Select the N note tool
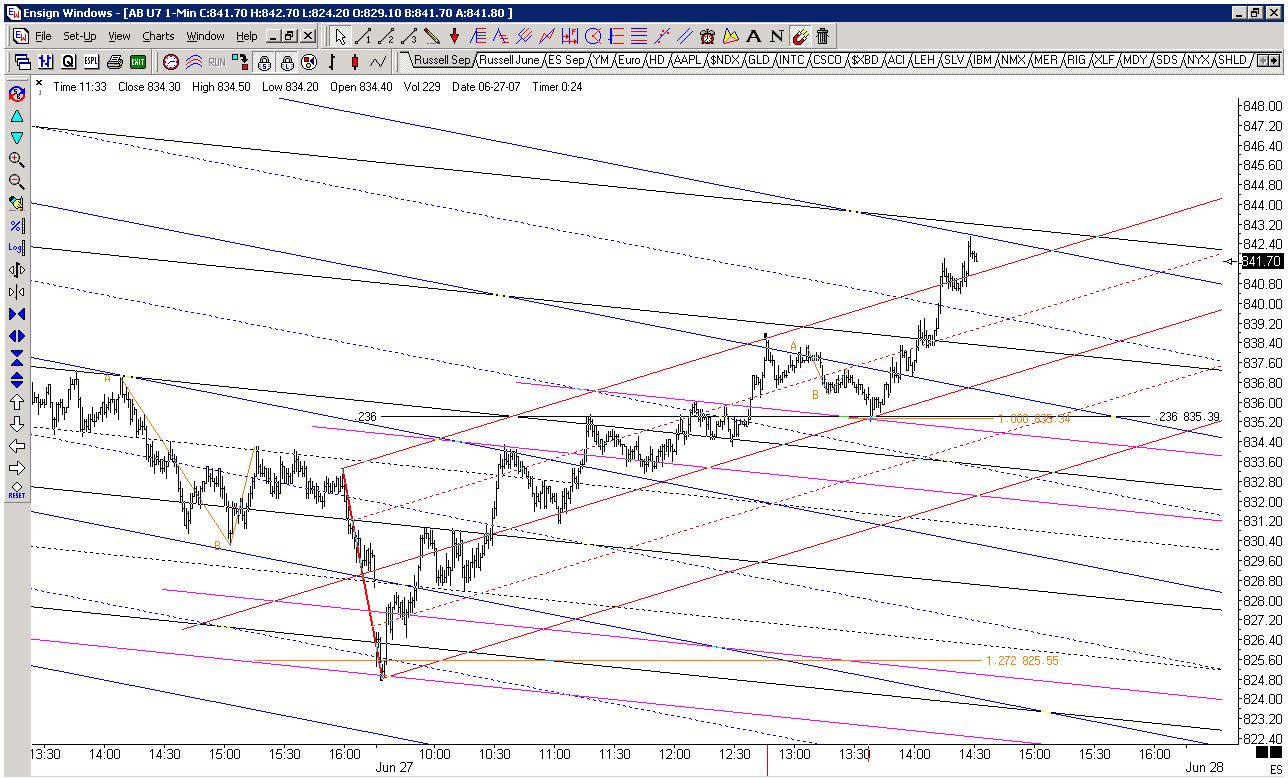The width and height of the screenshot is (1288, 778). [x=777, y=36]
